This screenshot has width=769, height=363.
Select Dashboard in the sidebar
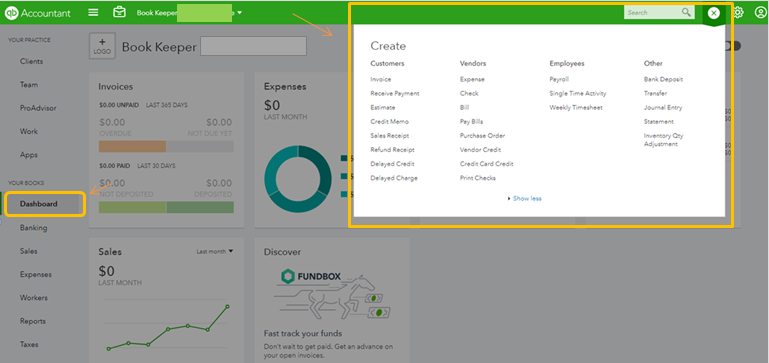click(x=39, y=204)
